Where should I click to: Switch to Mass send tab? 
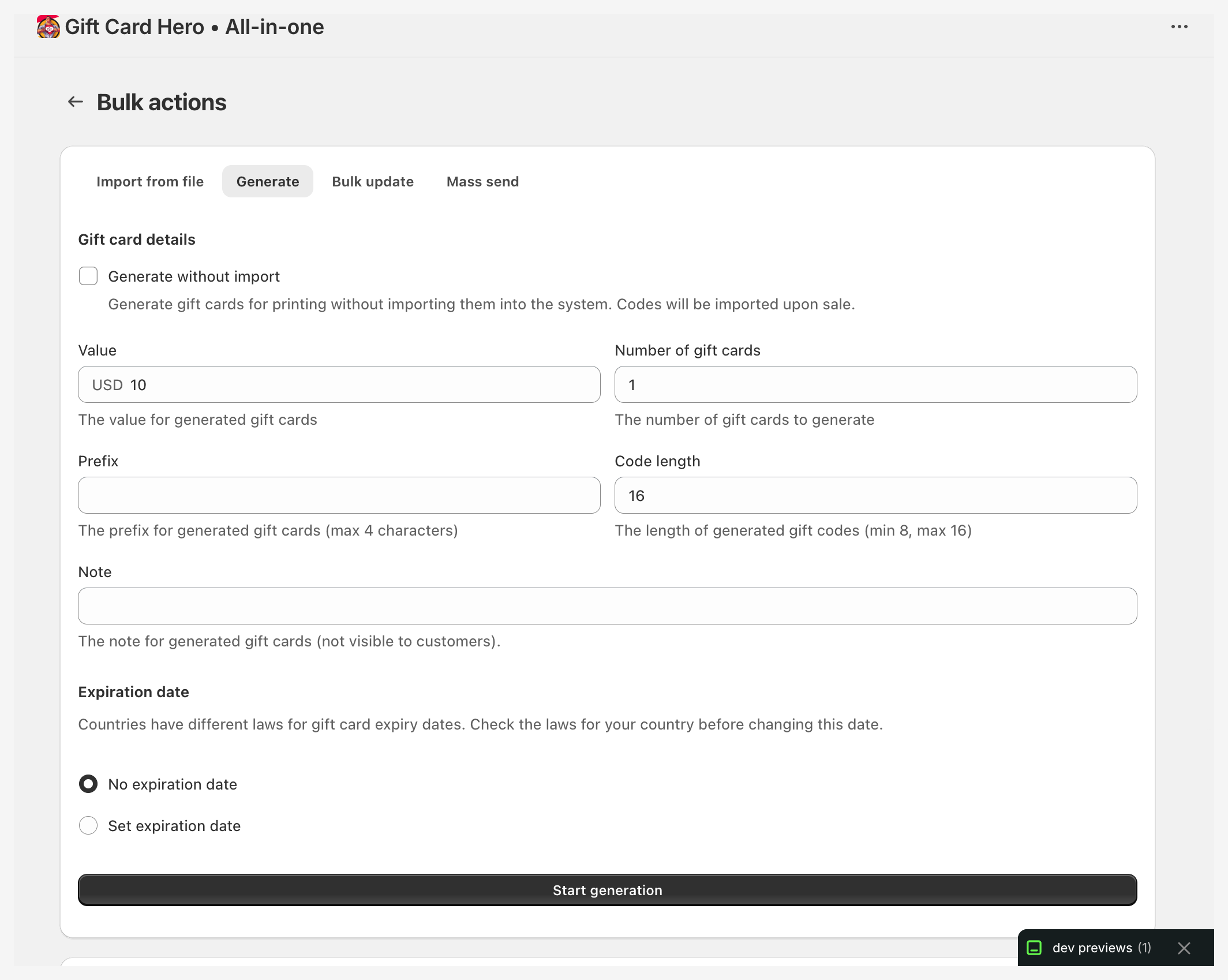[x=482, y=182]
